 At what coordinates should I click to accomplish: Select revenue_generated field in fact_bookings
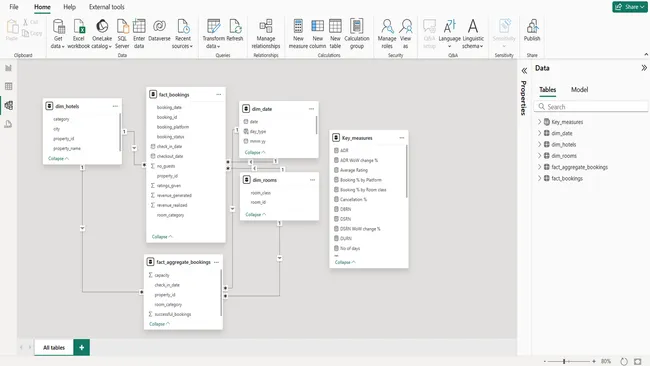coord(174,195)
